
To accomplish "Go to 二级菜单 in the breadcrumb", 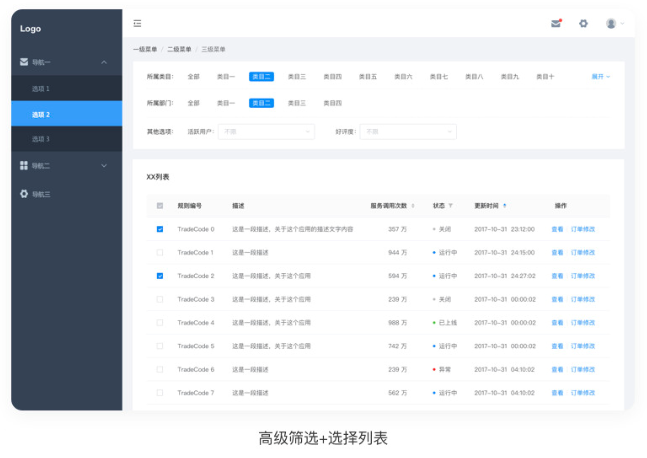I will 179,49.
